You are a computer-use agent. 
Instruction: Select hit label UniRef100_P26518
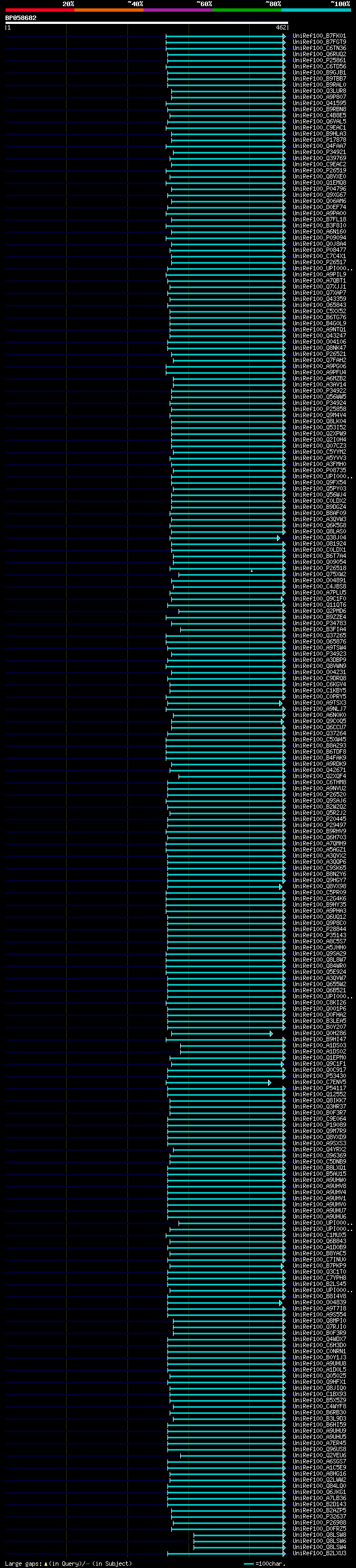(319, 568)
